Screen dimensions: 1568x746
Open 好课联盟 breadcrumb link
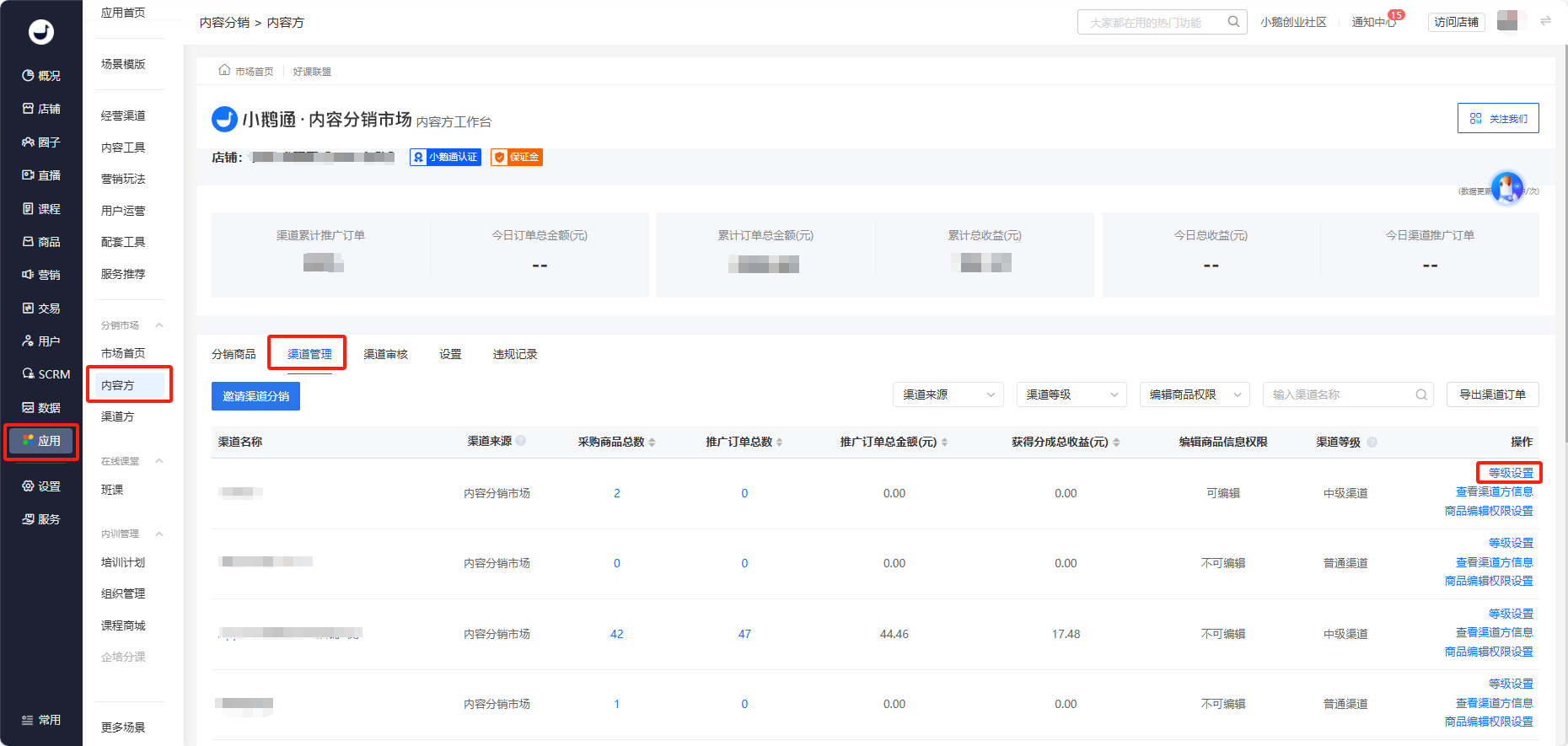click(x=312, y=72)
